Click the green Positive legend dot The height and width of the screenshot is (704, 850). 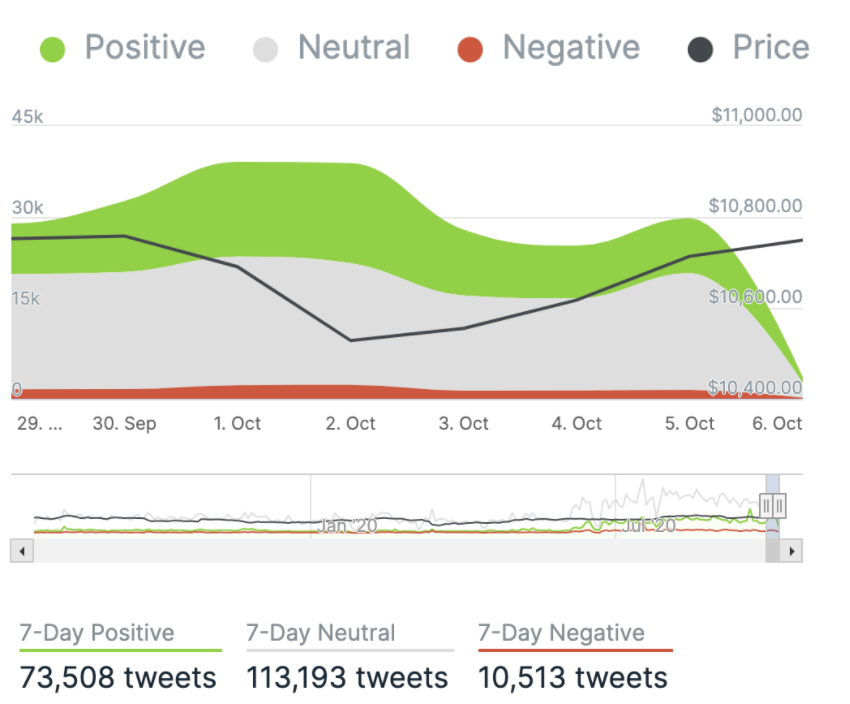(x=51, y=49)
